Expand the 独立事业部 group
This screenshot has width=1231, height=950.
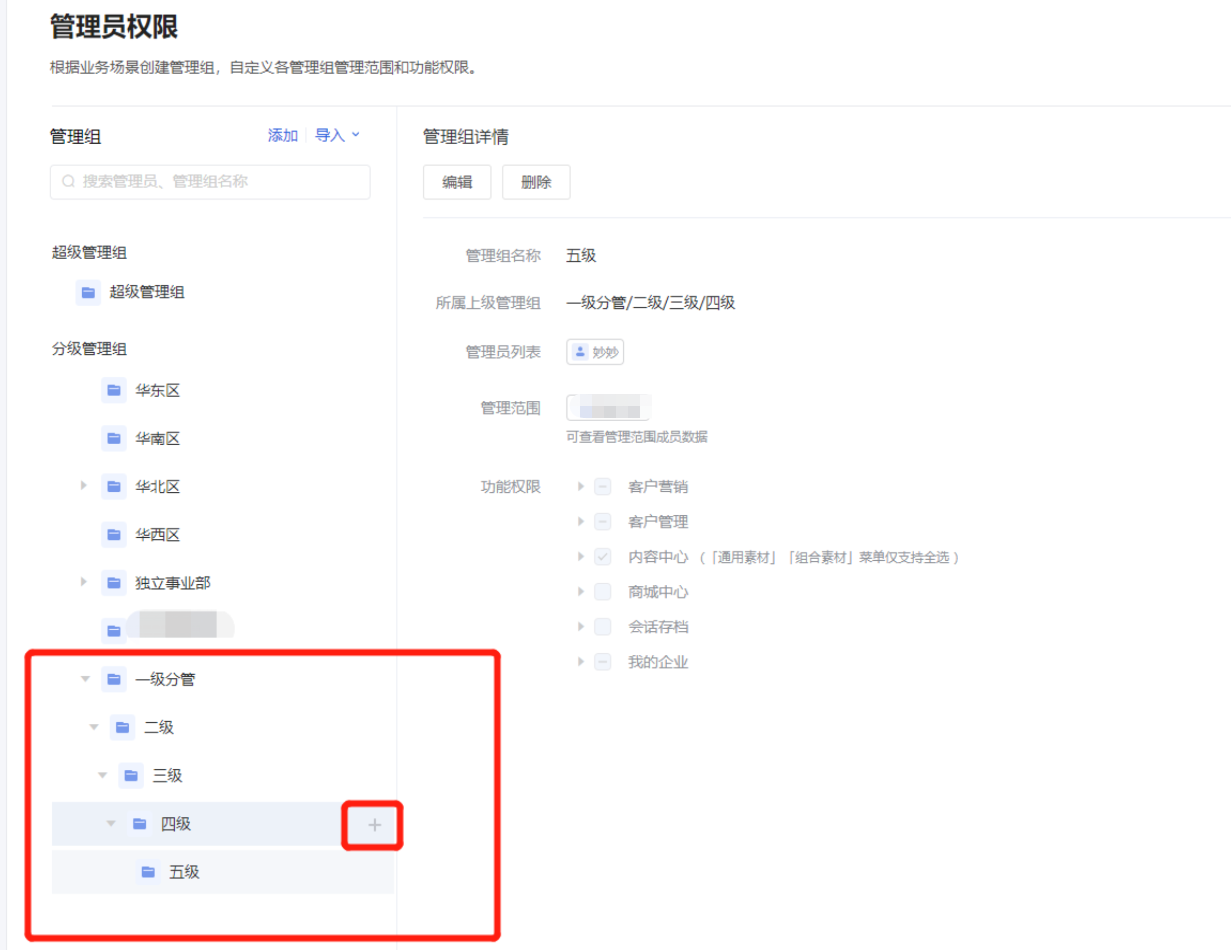coord(84,582)
